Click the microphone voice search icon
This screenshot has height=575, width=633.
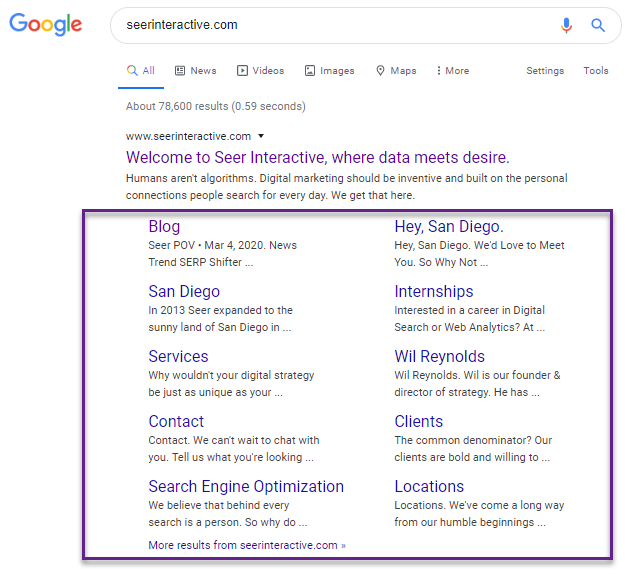567,25
